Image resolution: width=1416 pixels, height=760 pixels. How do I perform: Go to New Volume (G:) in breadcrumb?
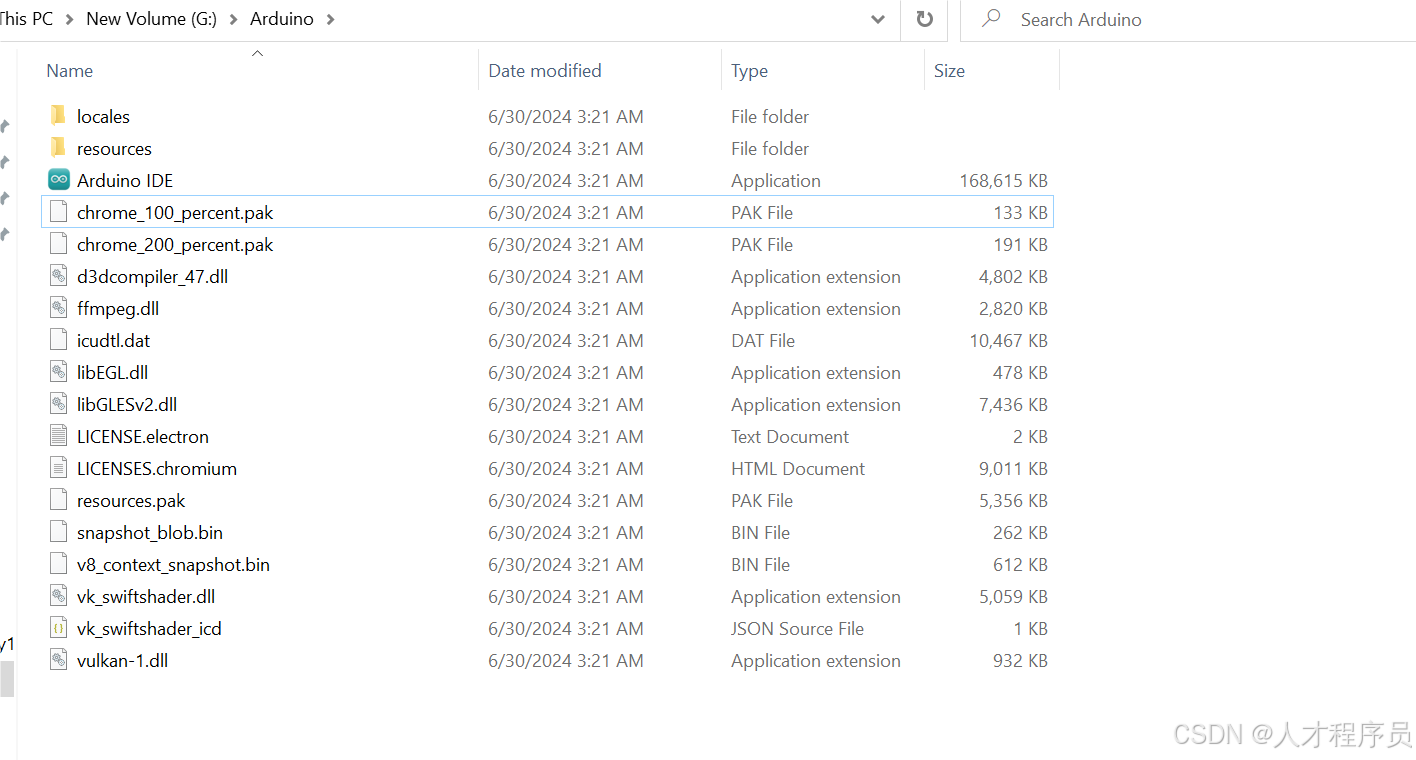coord(151,19)
